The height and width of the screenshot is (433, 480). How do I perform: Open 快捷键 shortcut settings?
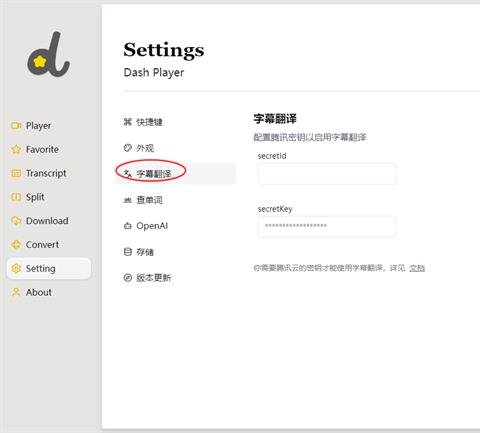pos(176,122)
